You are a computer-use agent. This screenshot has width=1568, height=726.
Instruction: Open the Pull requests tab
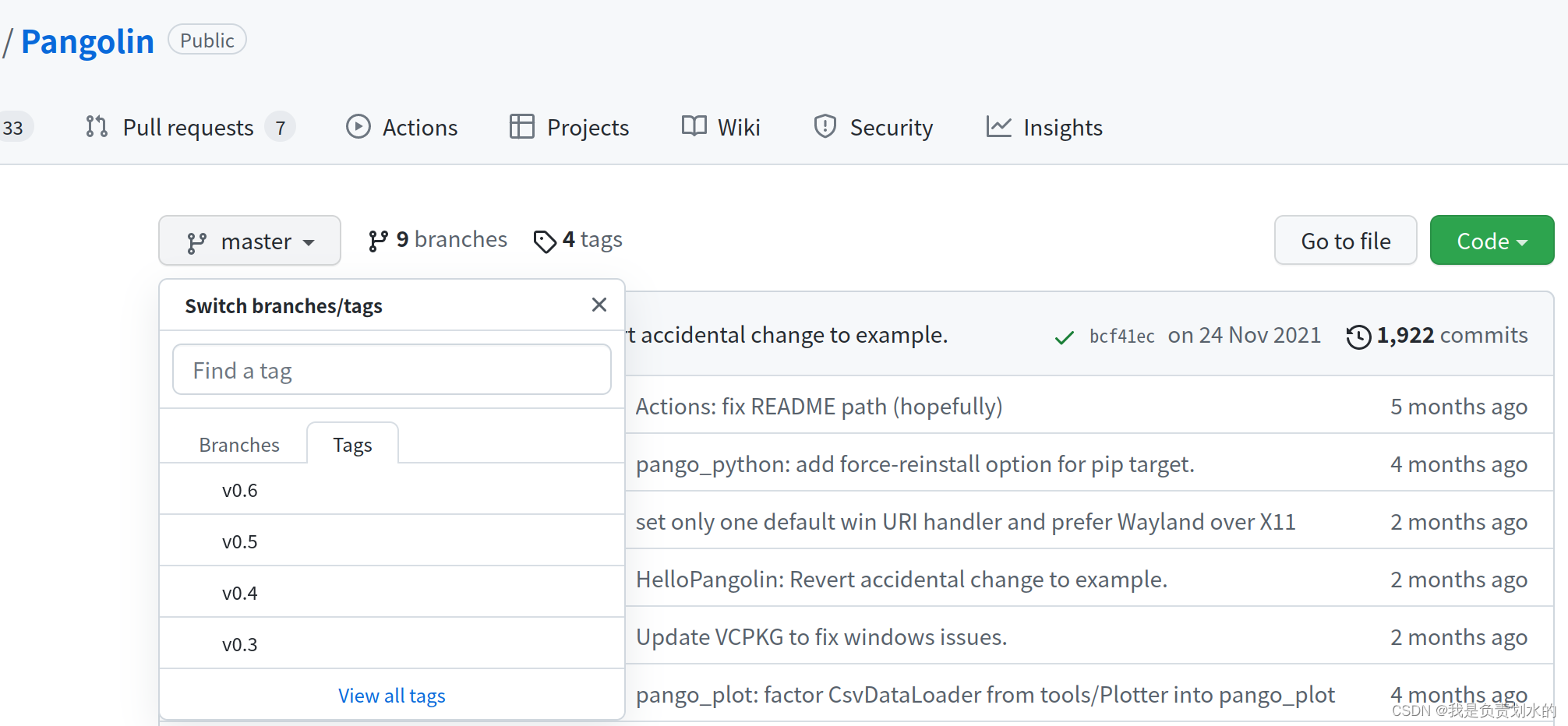(189, 127)
